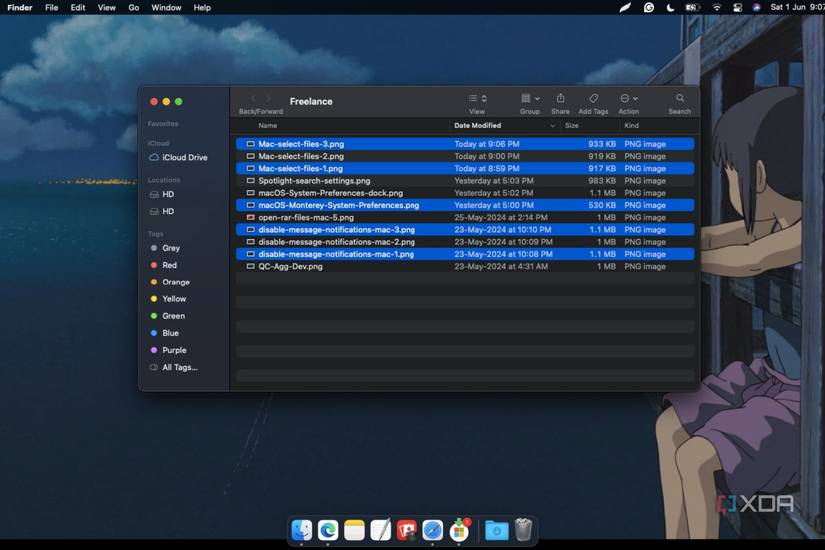Select the Blue tag in sidebar
The image size is (825, 550).
[165, 333]
